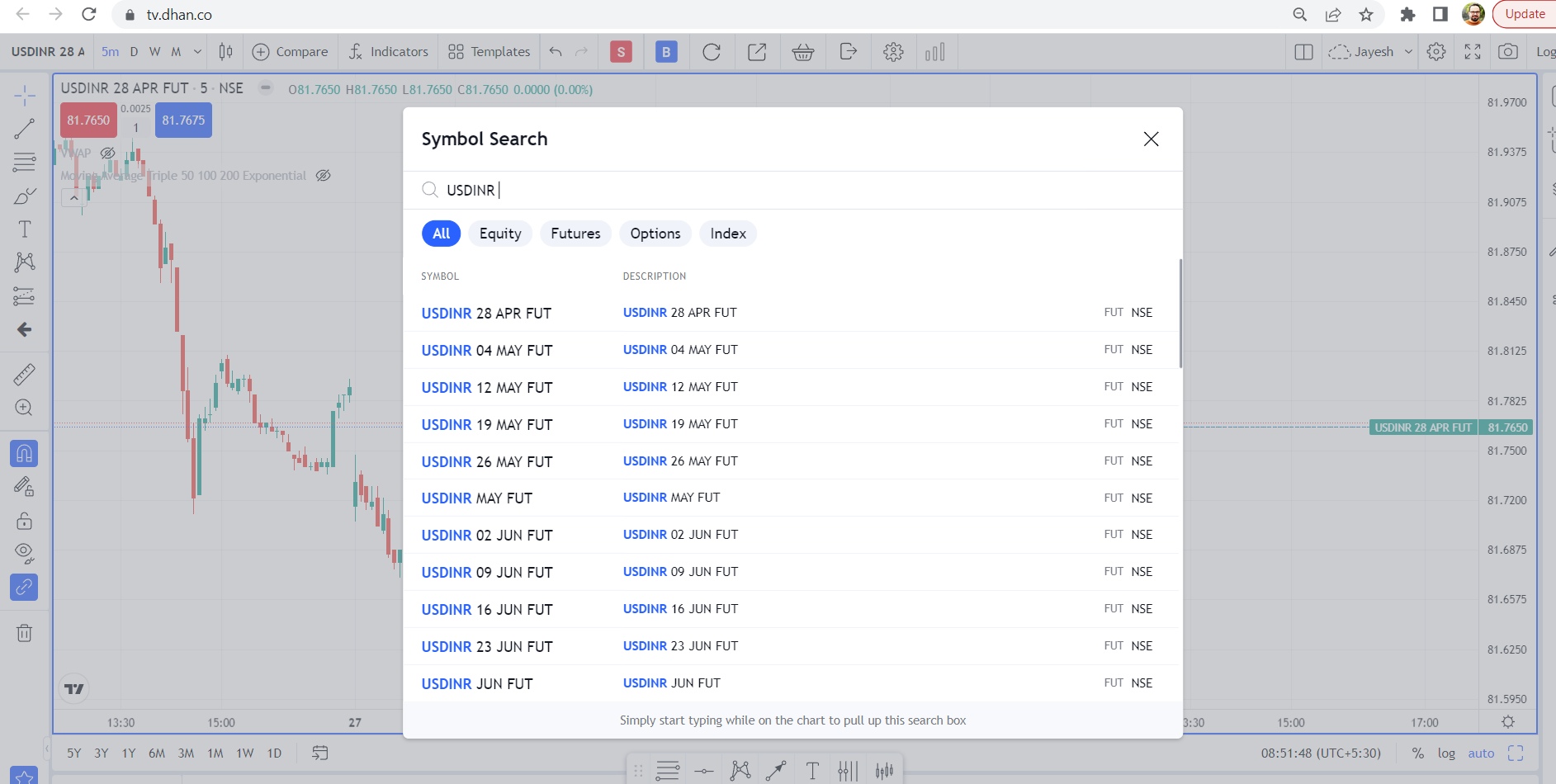Toggle Moving Average Triple visibility eye
Image resolution: width=1556 pixels, height=784 pixels.
(x=324, y=176)
